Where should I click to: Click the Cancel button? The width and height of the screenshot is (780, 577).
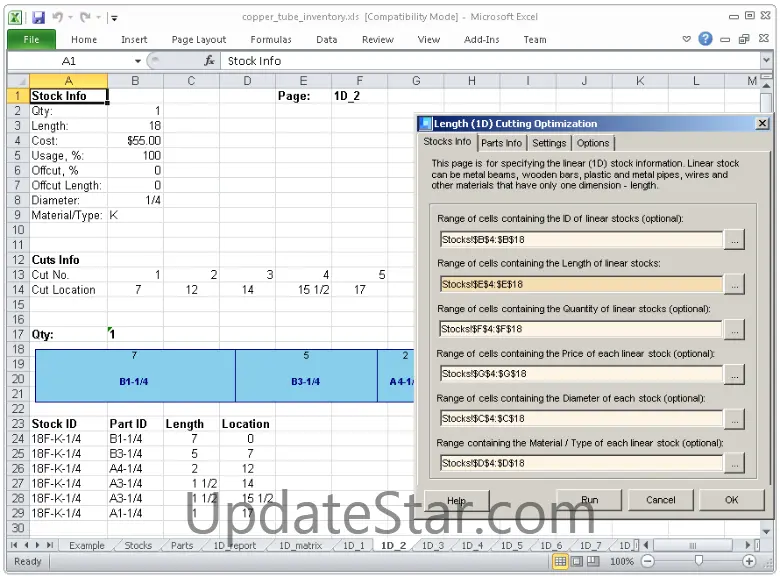pos(661,500)
